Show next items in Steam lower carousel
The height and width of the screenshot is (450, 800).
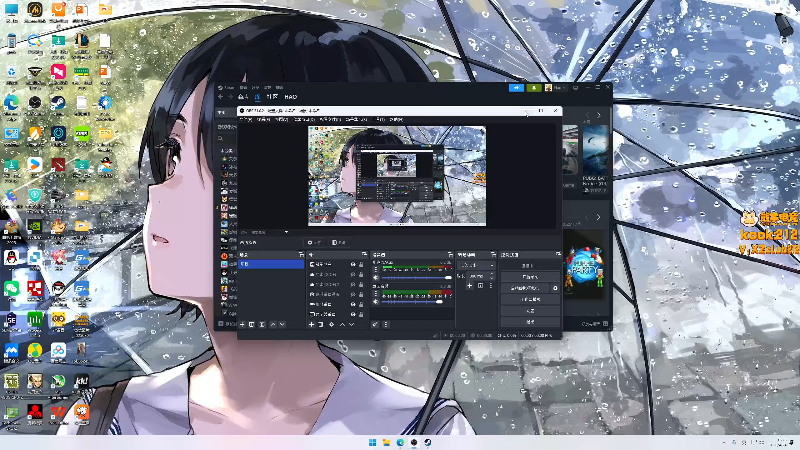[x=598, y=217]
